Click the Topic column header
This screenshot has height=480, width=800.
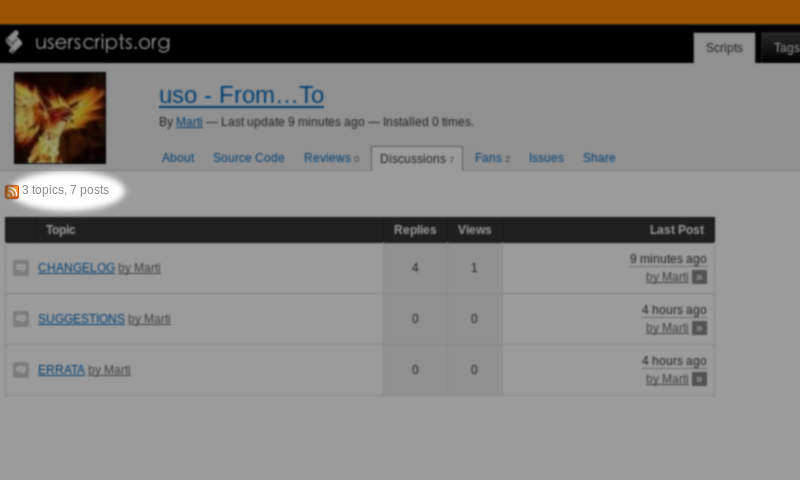[60, 230]
